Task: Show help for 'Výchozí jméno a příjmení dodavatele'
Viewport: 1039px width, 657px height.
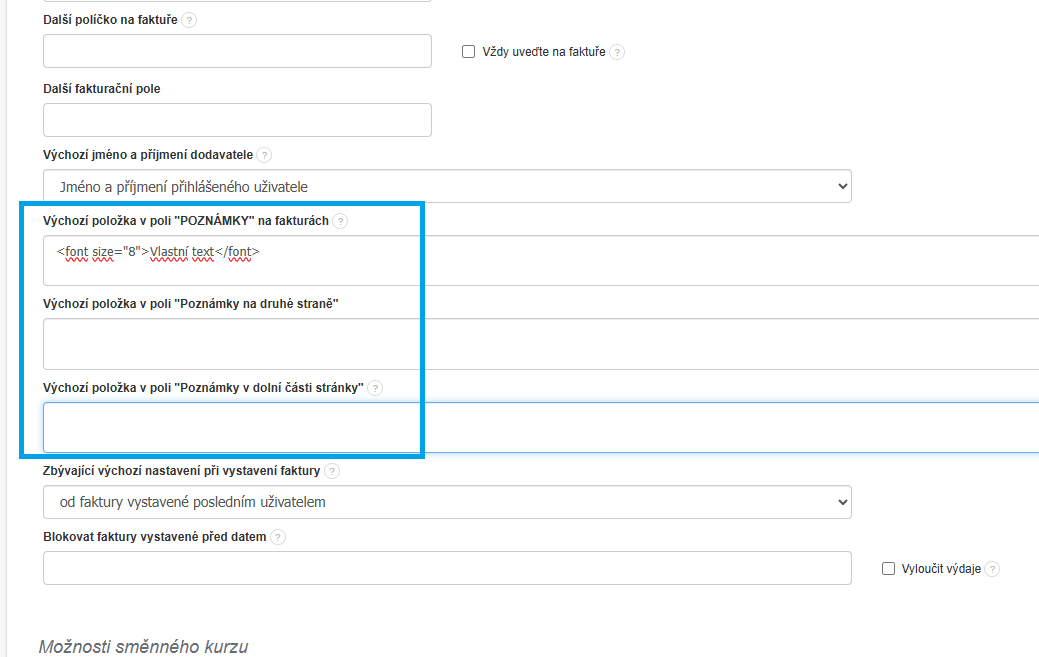Action: [264, 155]
